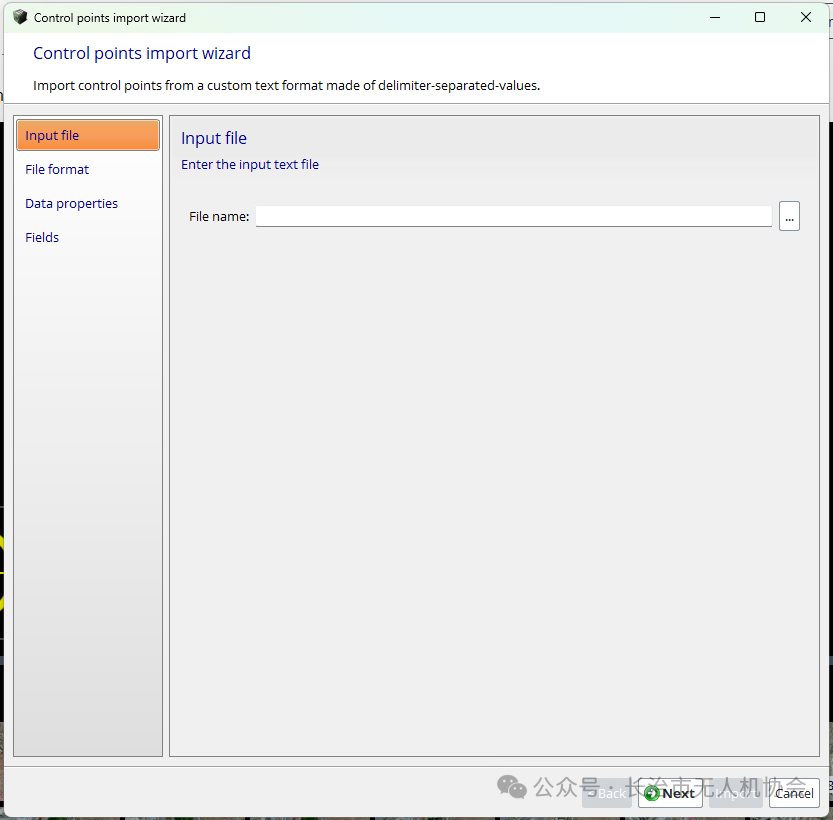This screenshot has width=833, height=820.
Task: Open the File format step
Action: pyautogui.click(x=57, y=169)
